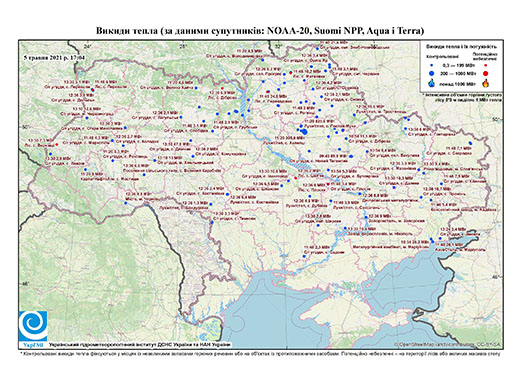This screenshot has width=520, height=368.
Task: Click the large red legend circle
Action: [486, 73]
